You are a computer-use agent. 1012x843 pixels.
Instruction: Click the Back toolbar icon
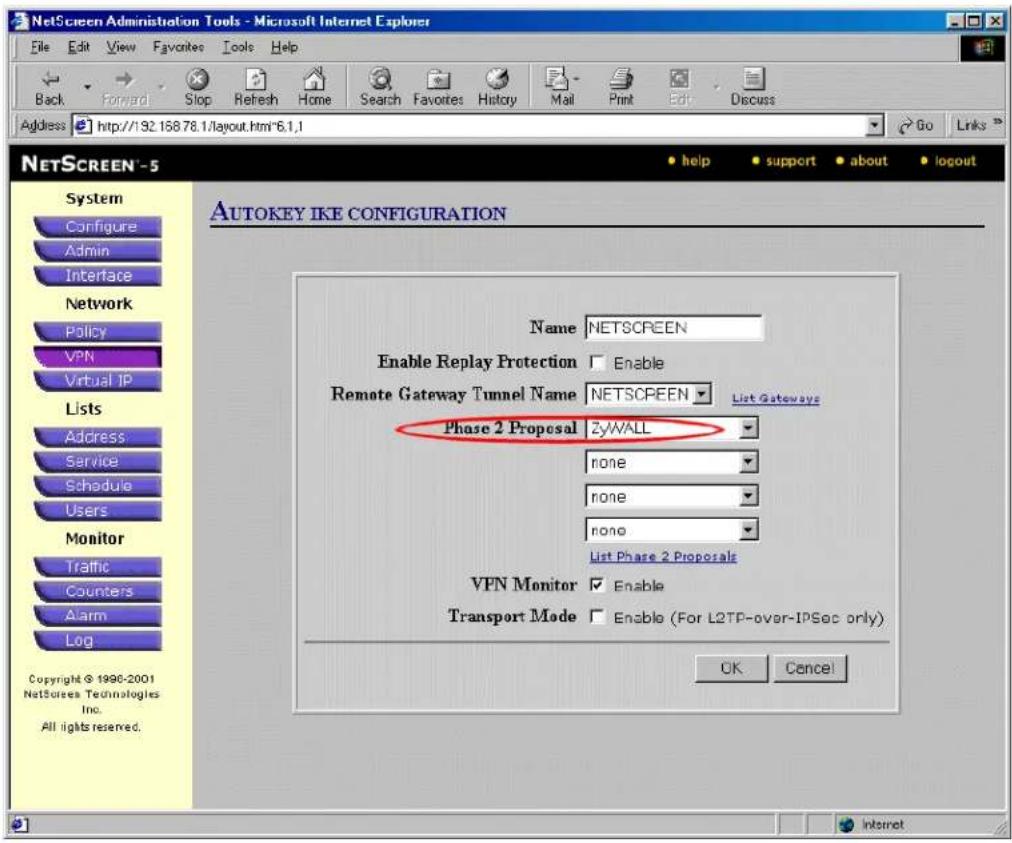click(50, 79)
